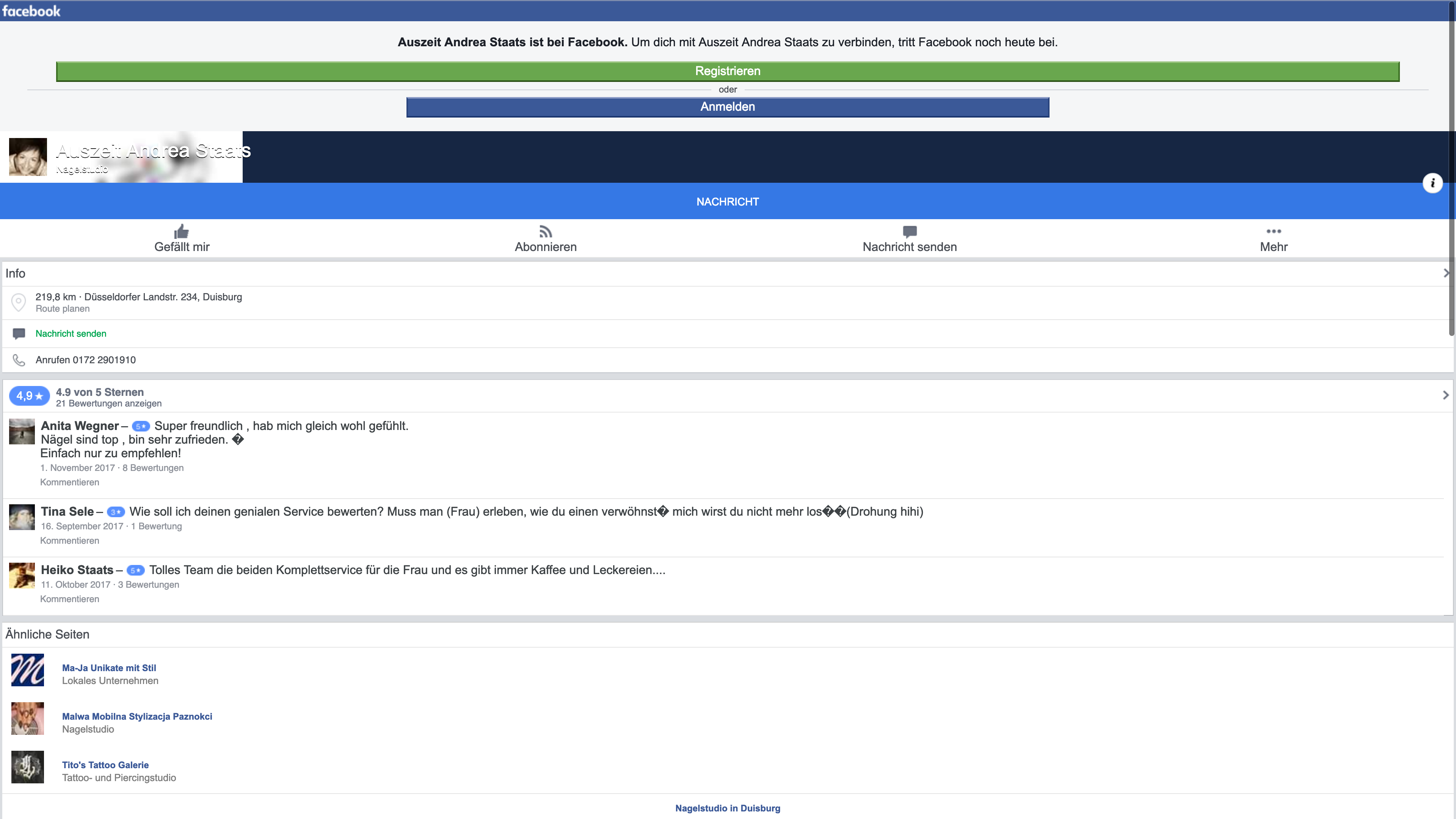Click the round info icon on cover
Screen dimensions: 1456x819
click(1432, 183)
